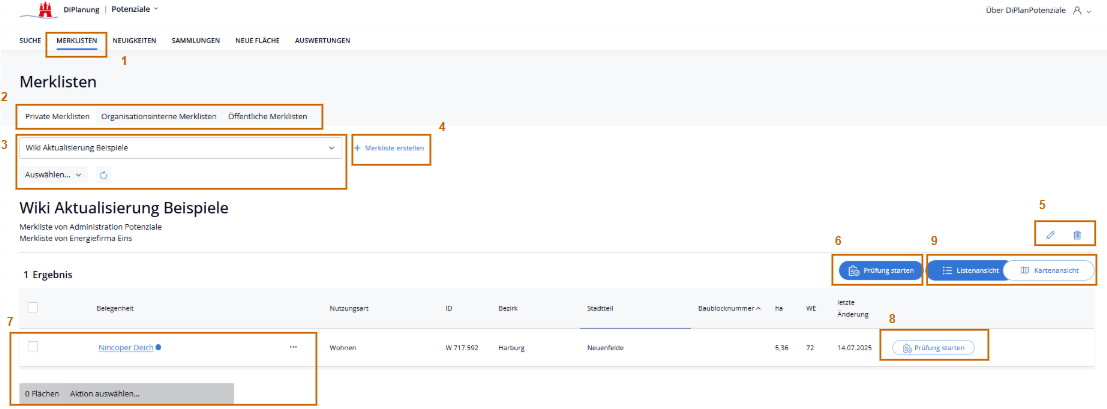Click the user profile icon at top right
The width and height of the screenshot is (1107, 409).
(1076, 9)
